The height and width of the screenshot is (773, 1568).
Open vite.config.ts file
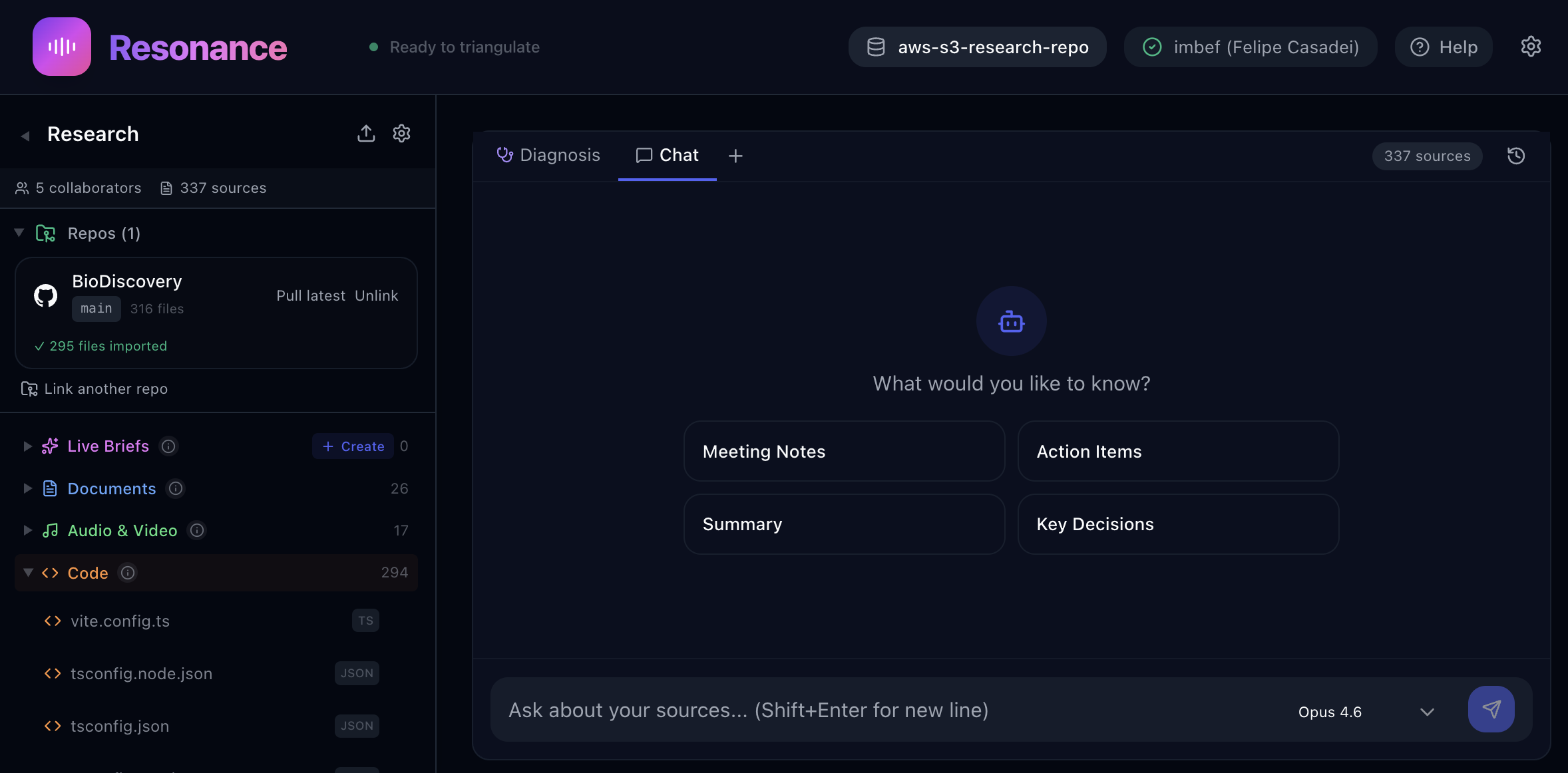click(120, 621)
